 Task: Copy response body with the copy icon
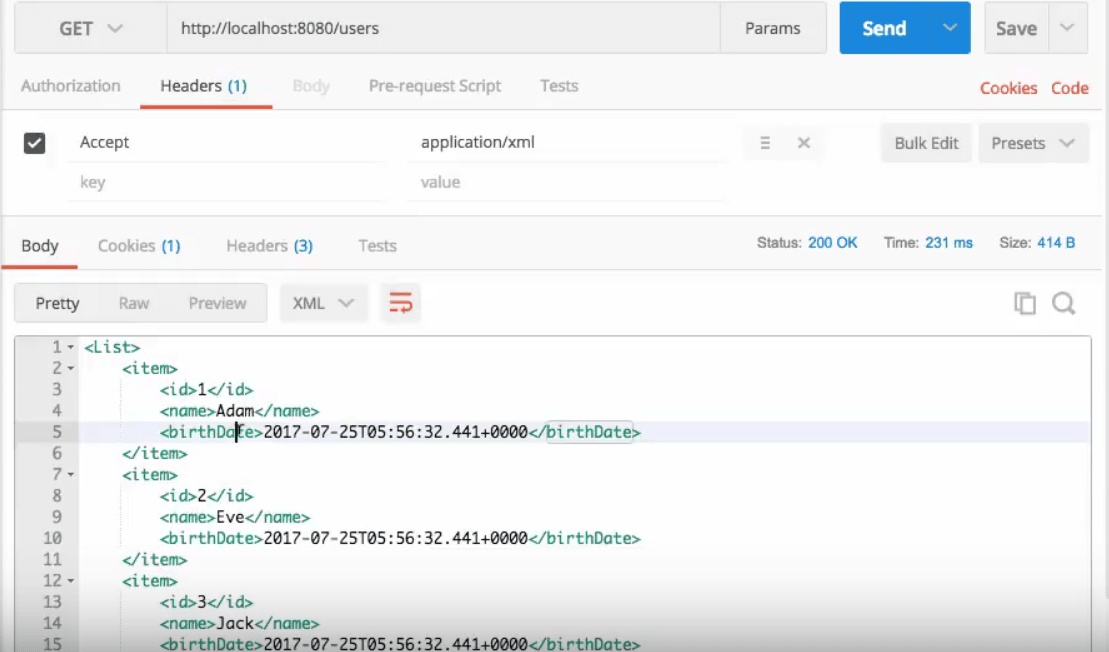tap(1025, 303)
